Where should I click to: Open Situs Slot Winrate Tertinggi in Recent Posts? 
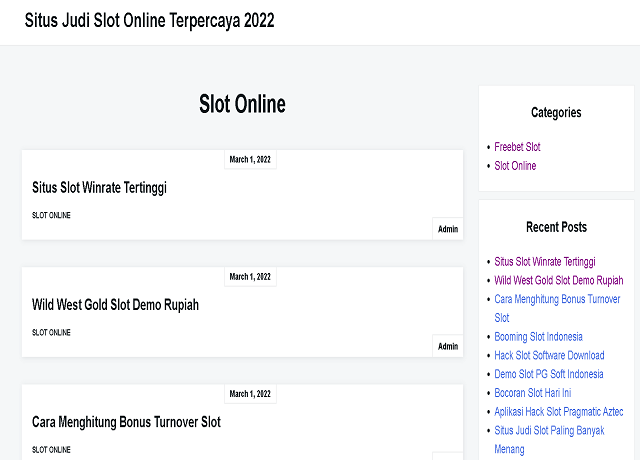pyautogui.click(x=544, y=261)
